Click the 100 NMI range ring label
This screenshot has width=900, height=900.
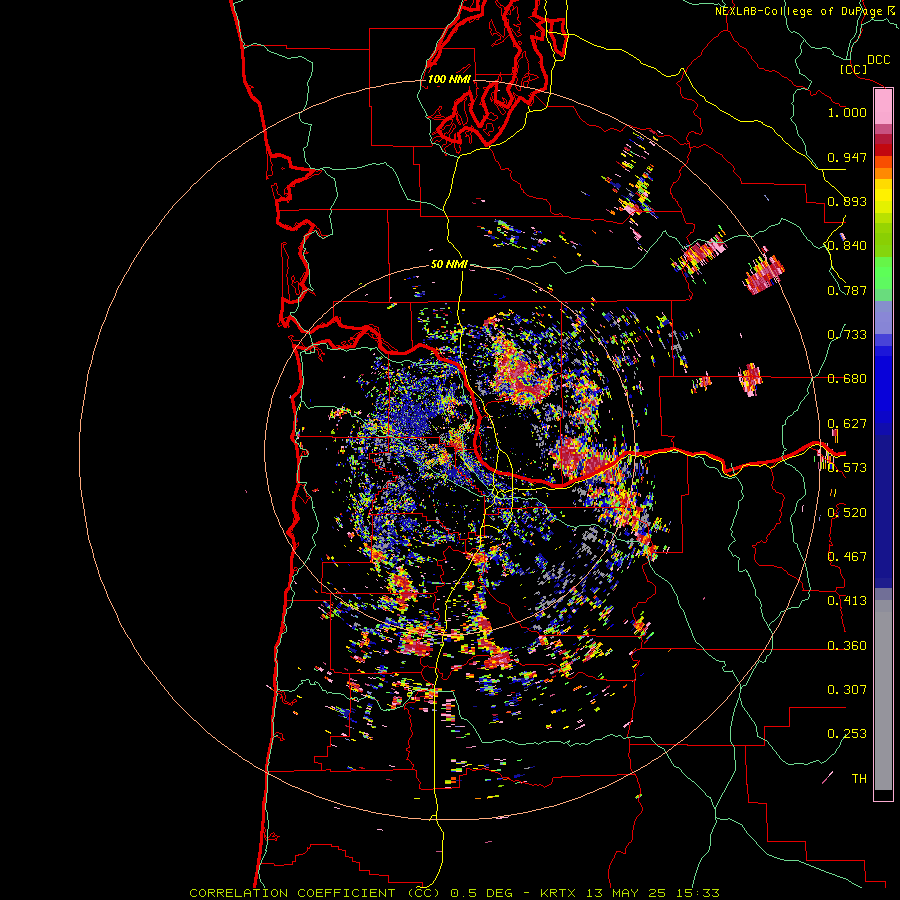click(x=449, y=79)
